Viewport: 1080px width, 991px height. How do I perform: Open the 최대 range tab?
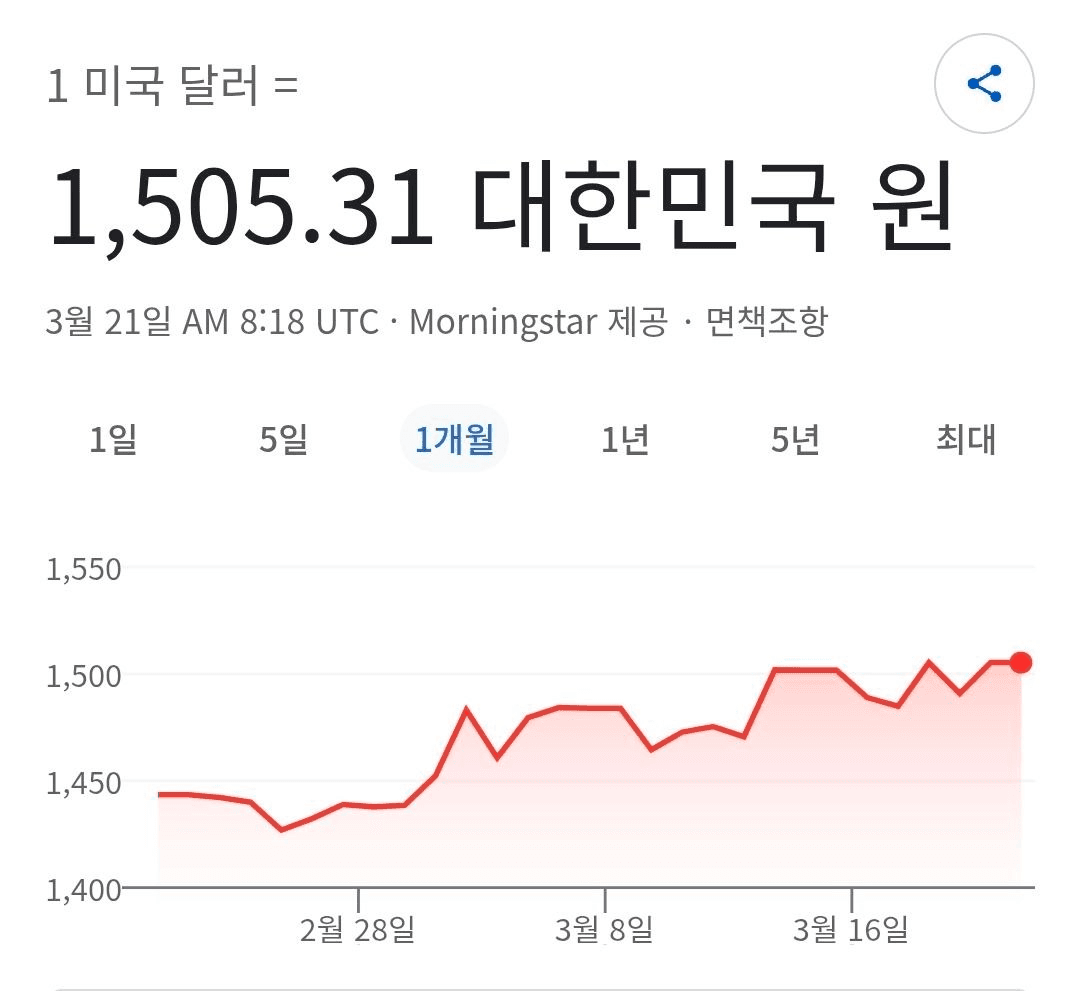(966, 439)
